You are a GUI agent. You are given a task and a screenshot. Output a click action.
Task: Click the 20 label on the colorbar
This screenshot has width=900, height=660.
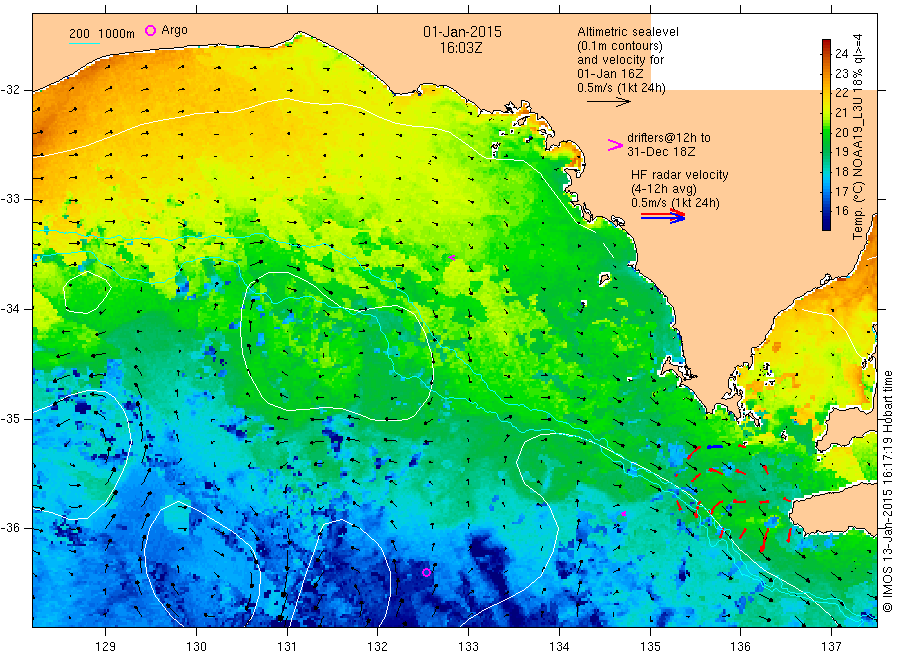click(841, 133)
